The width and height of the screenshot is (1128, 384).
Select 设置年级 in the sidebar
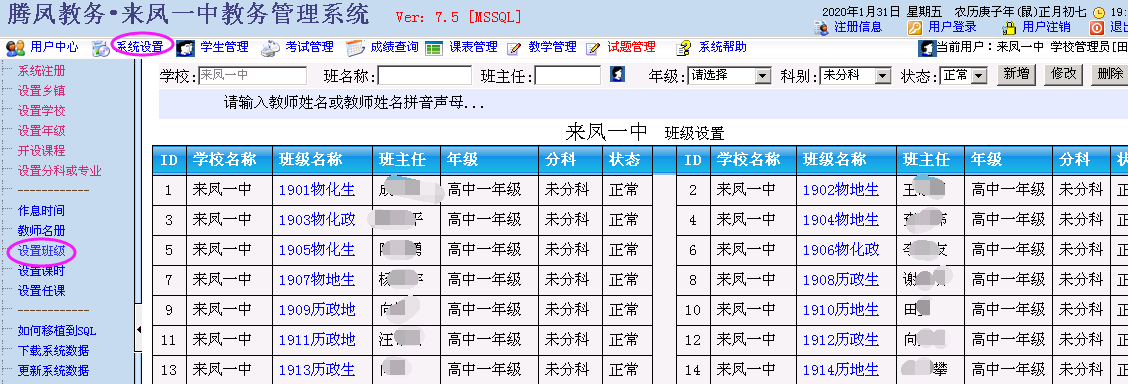click(x=41, y=131)
